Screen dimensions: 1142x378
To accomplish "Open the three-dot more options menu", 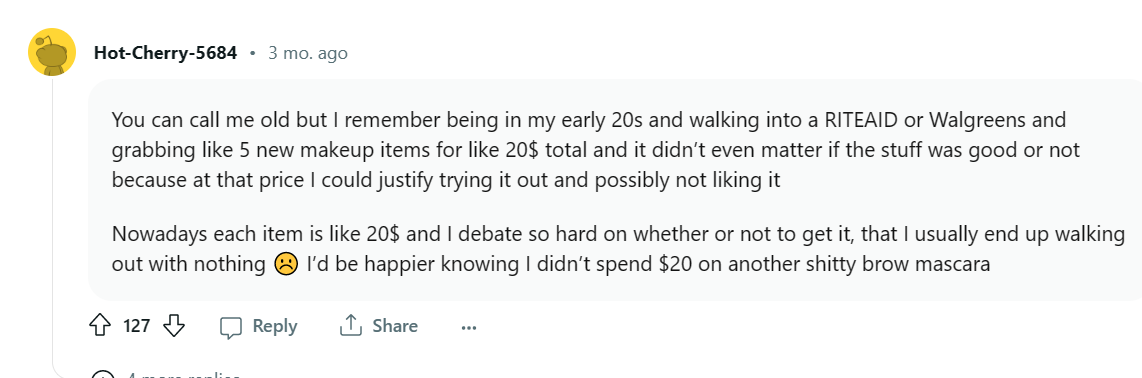I will 468,328.
